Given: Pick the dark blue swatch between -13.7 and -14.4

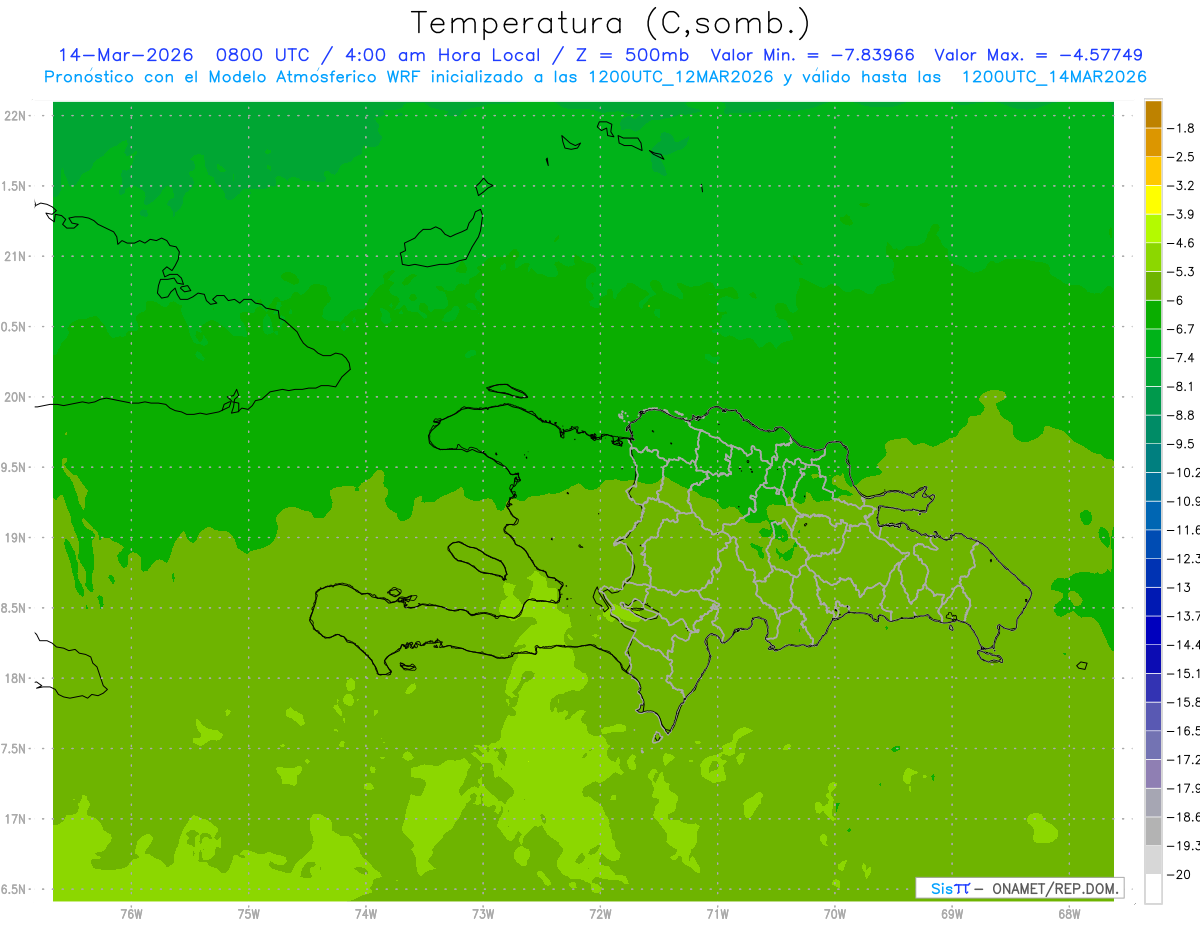Looking at the screenshot, I should [1153, 630].
